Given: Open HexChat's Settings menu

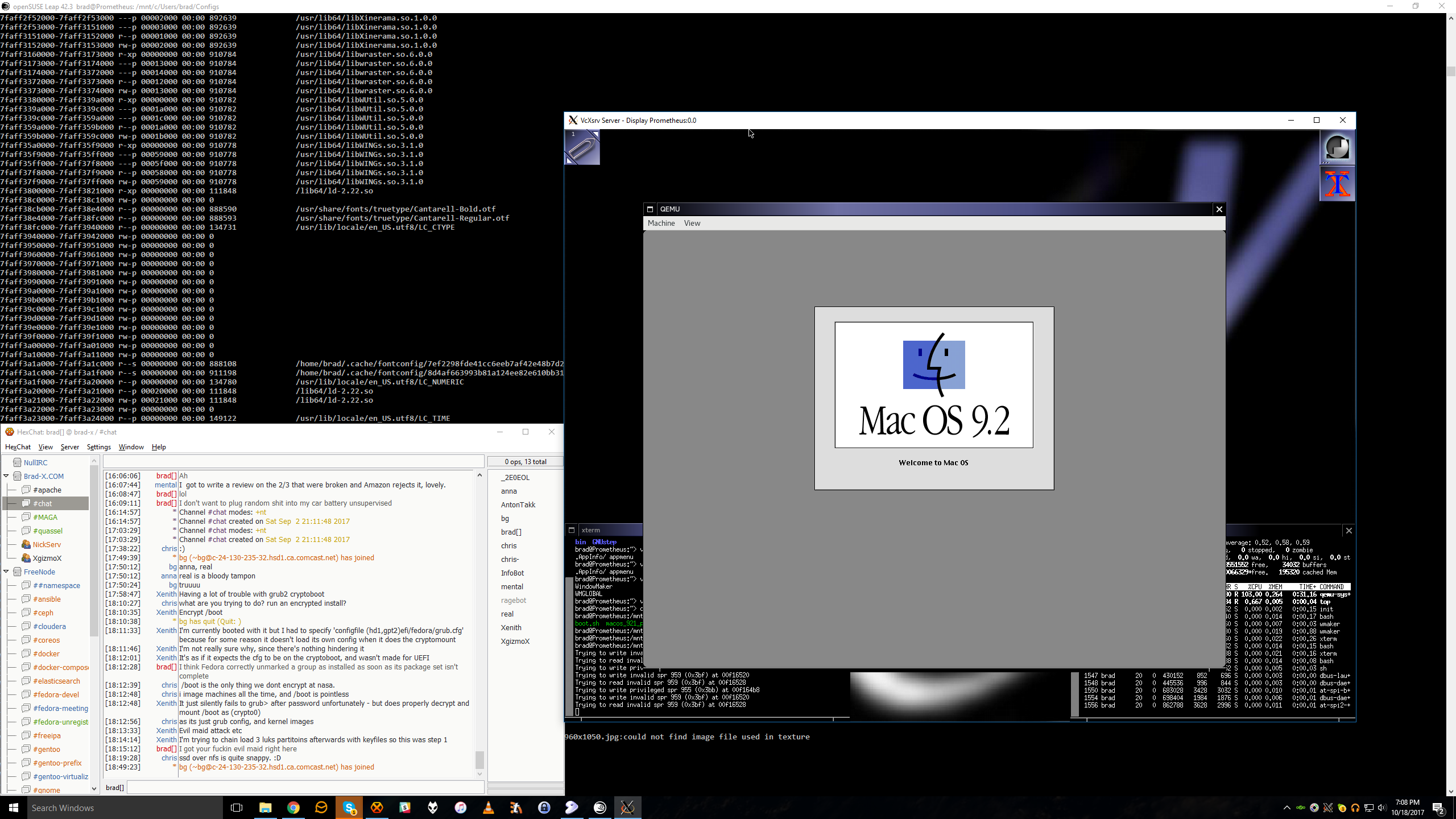Looking at the screenshot, I should pos(98,447).
